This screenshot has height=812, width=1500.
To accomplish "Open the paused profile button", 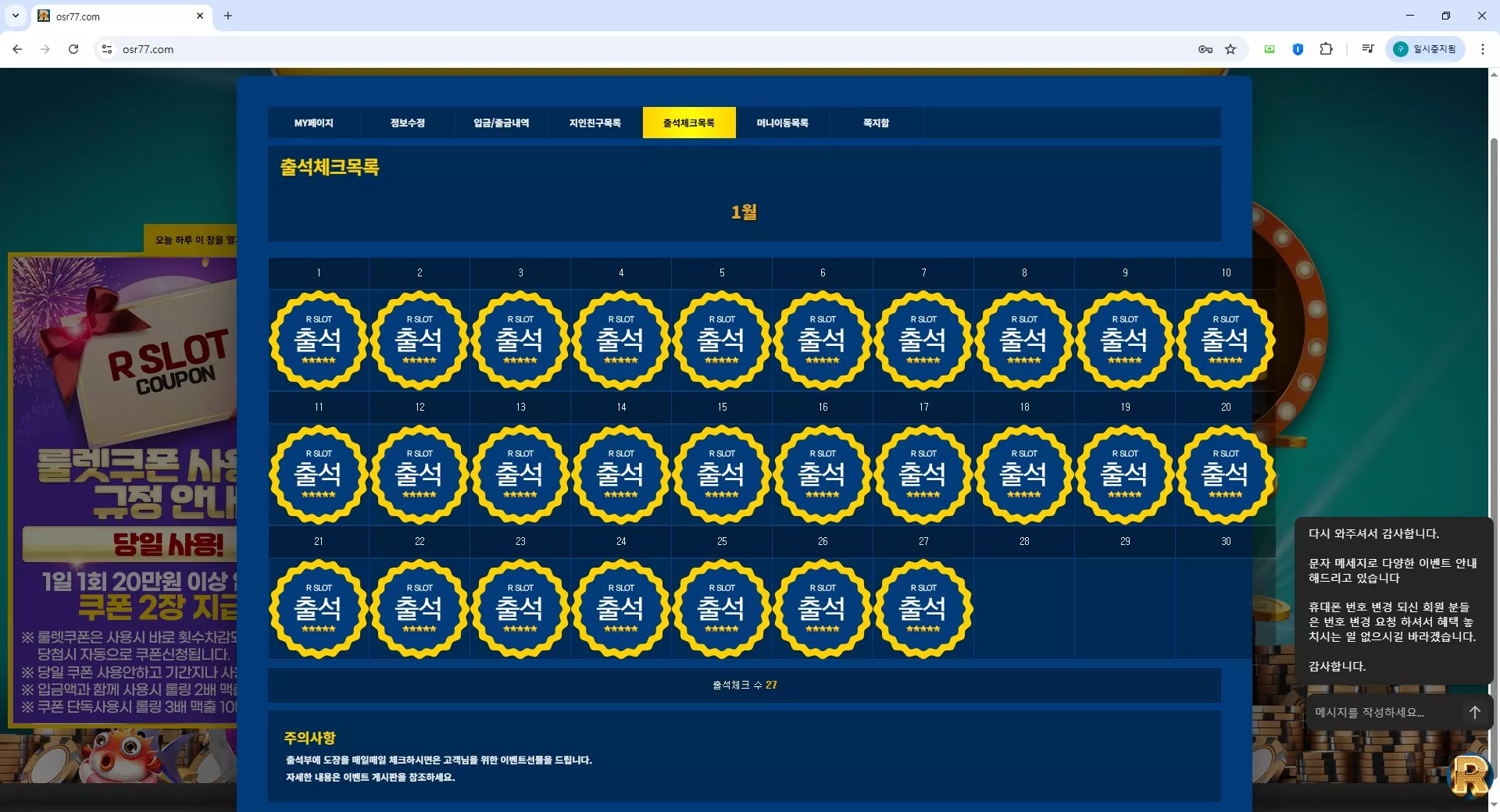I will 1426,49.
